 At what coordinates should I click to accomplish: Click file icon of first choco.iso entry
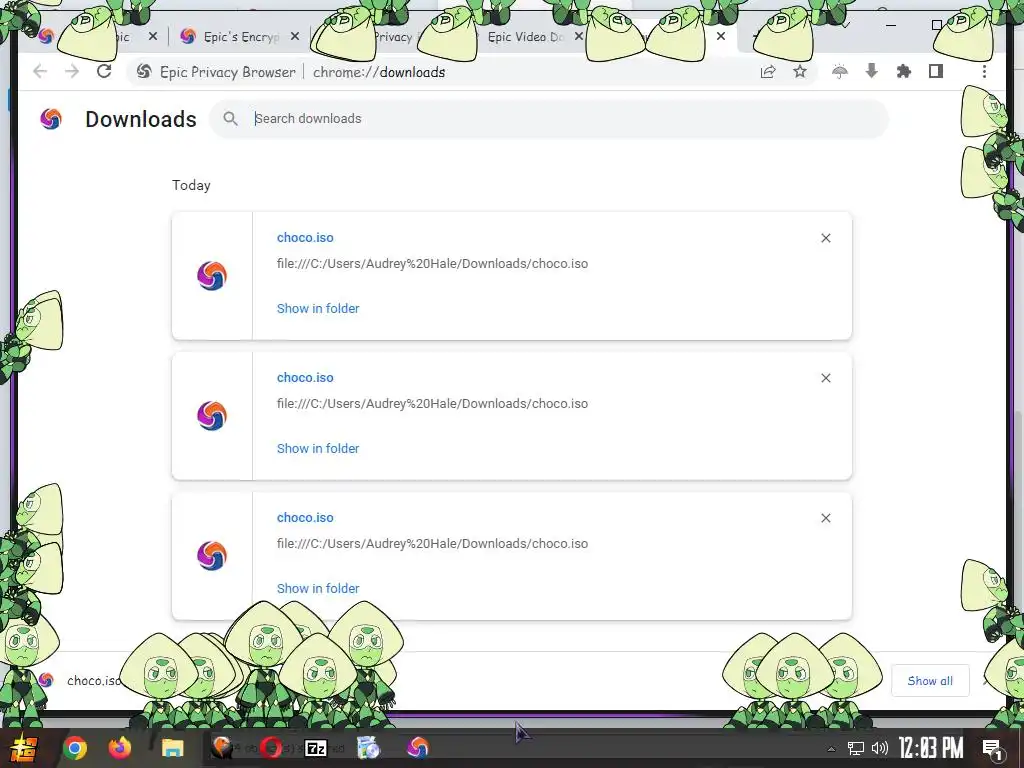pos(212,276)
